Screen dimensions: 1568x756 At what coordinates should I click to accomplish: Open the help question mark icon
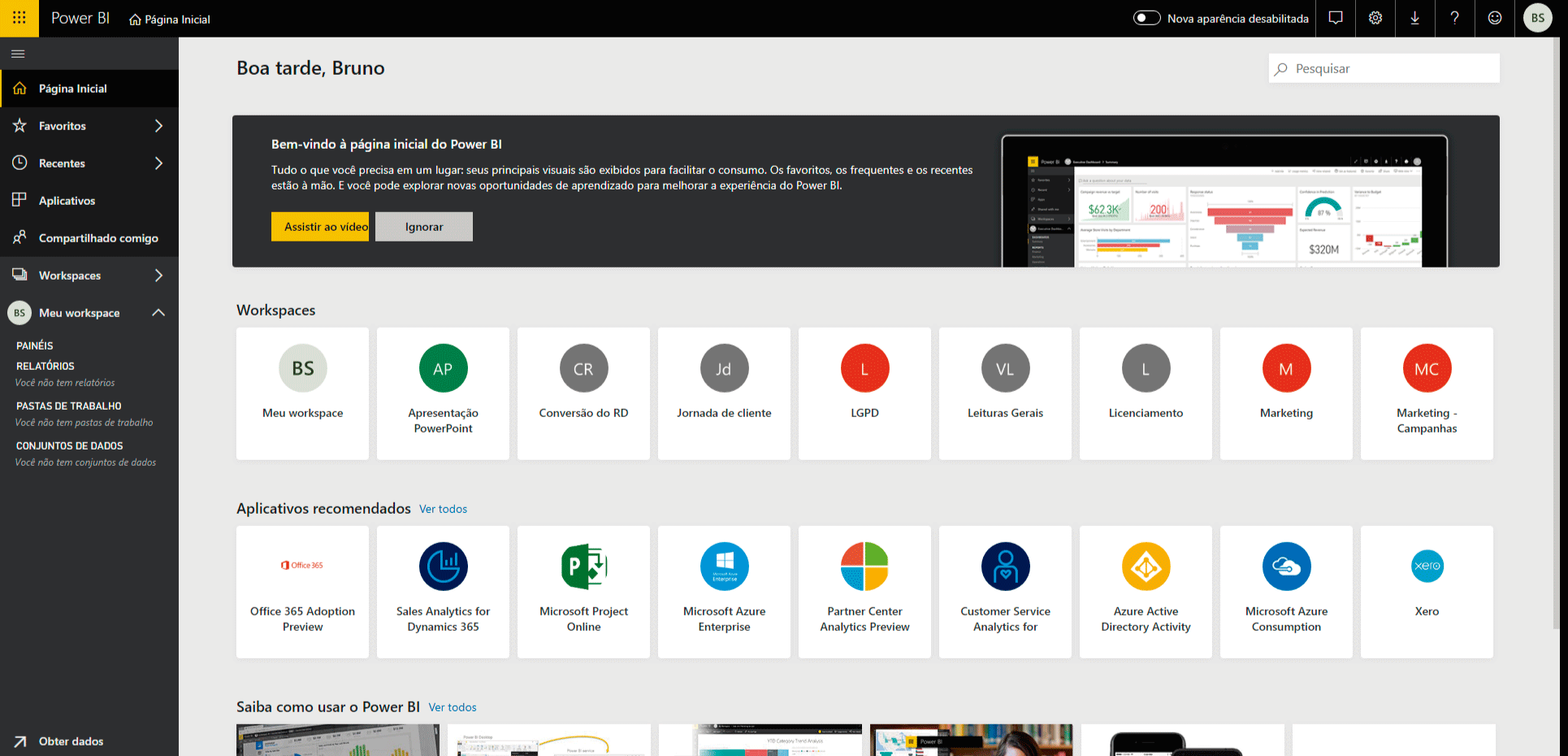point(1455,18)
